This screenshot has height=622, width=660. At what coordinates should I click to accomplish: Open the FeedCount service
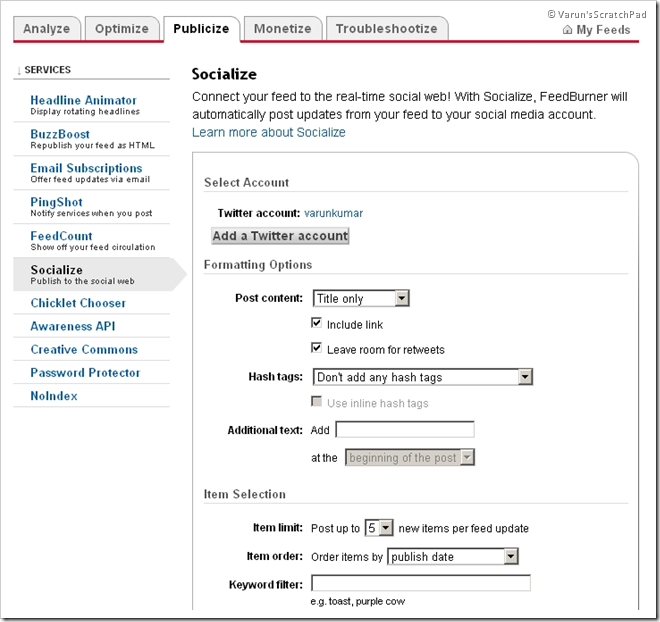tap(61, 236)
